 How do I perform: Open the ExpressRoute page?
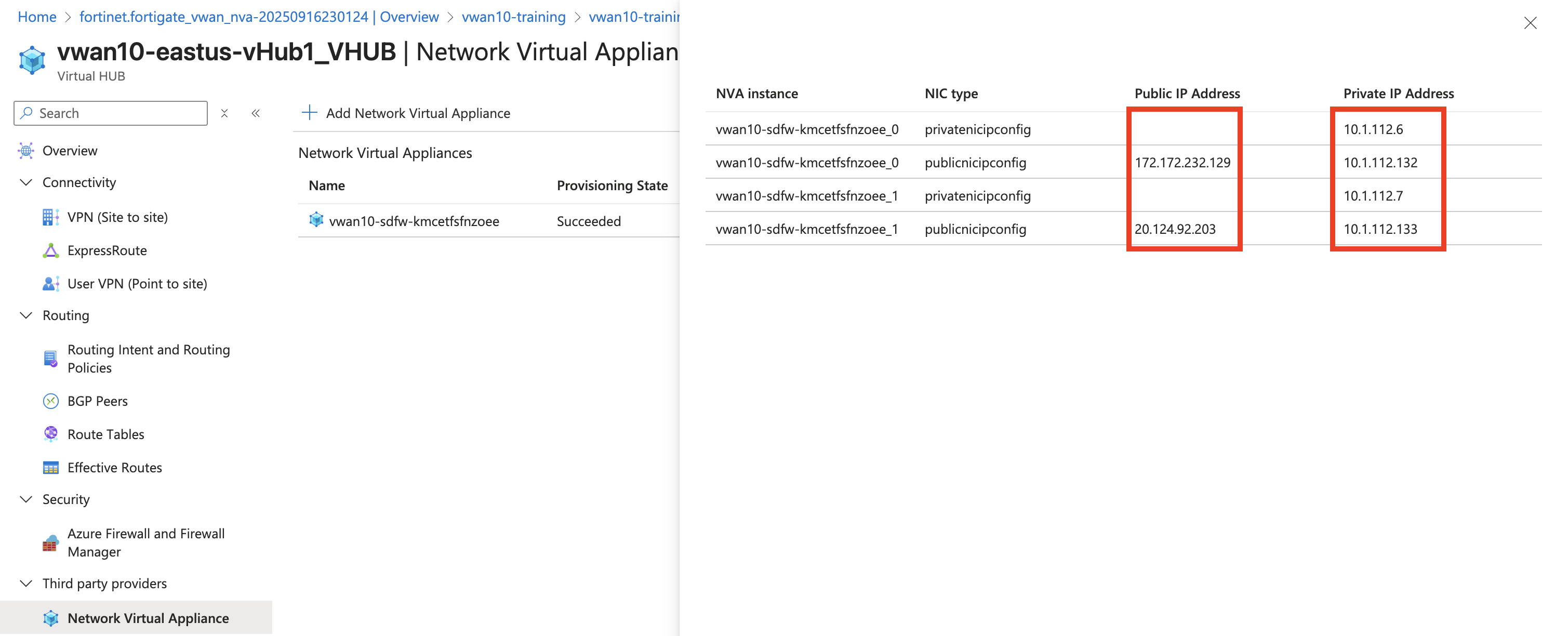pos(107,251)
